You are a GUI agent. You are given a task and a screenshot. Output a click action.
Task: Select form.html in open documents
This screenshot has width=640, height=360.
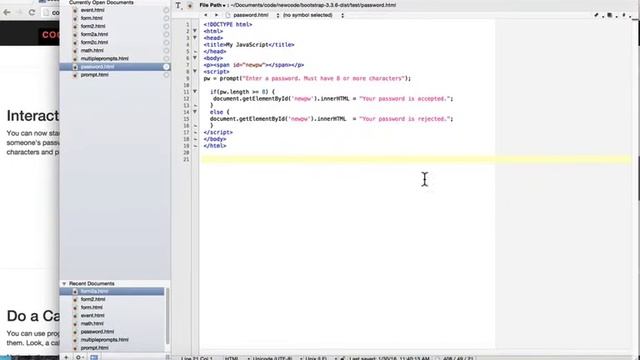pos(91,18)
